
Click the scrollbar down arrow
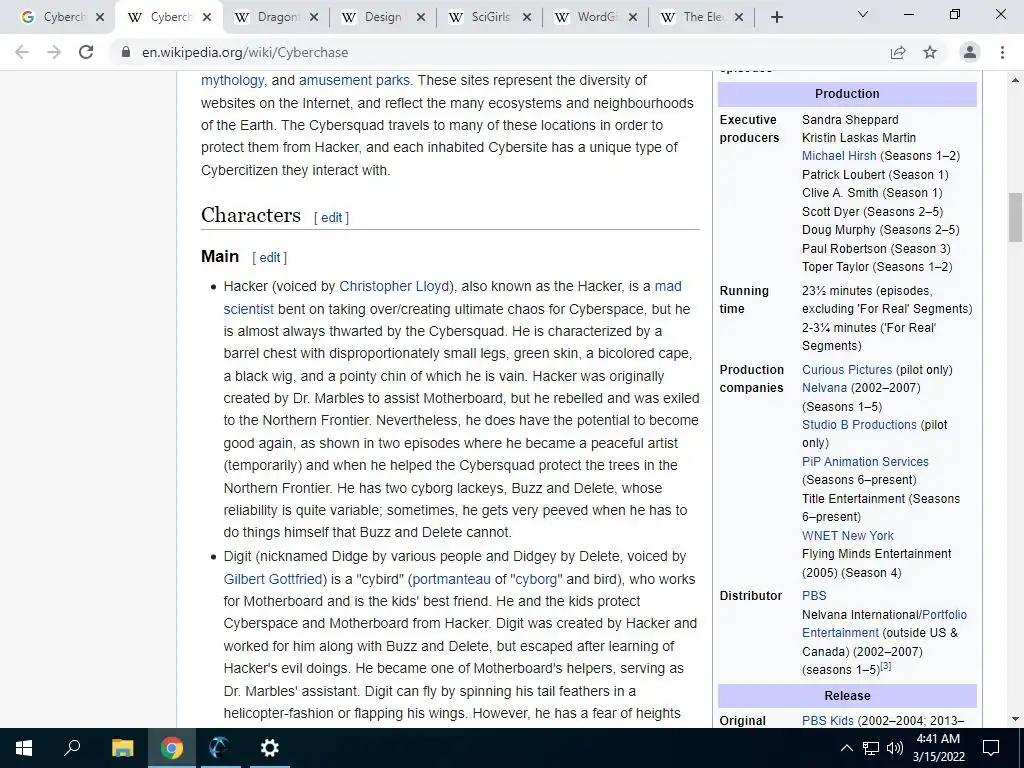pyautogui.click(x=1015, y=719)
